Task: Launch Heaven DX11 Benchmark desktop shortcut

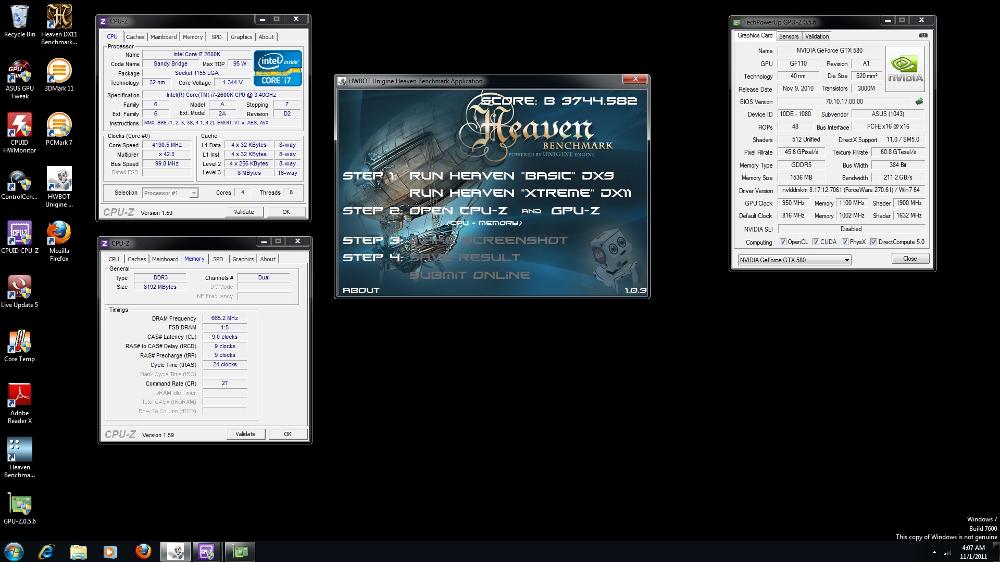Action: pos(59,24)
